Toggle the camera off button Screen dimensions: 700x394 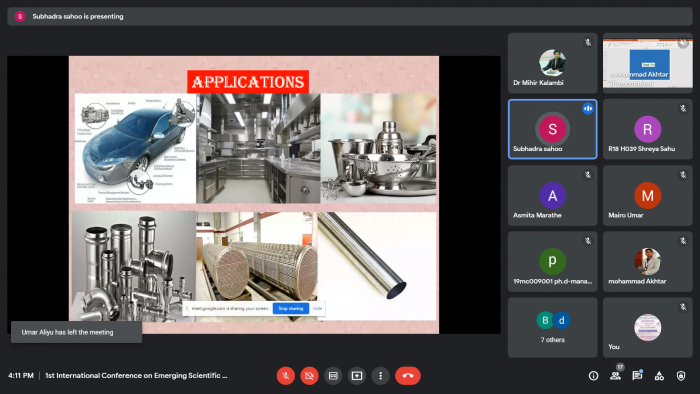coord(309,376)
